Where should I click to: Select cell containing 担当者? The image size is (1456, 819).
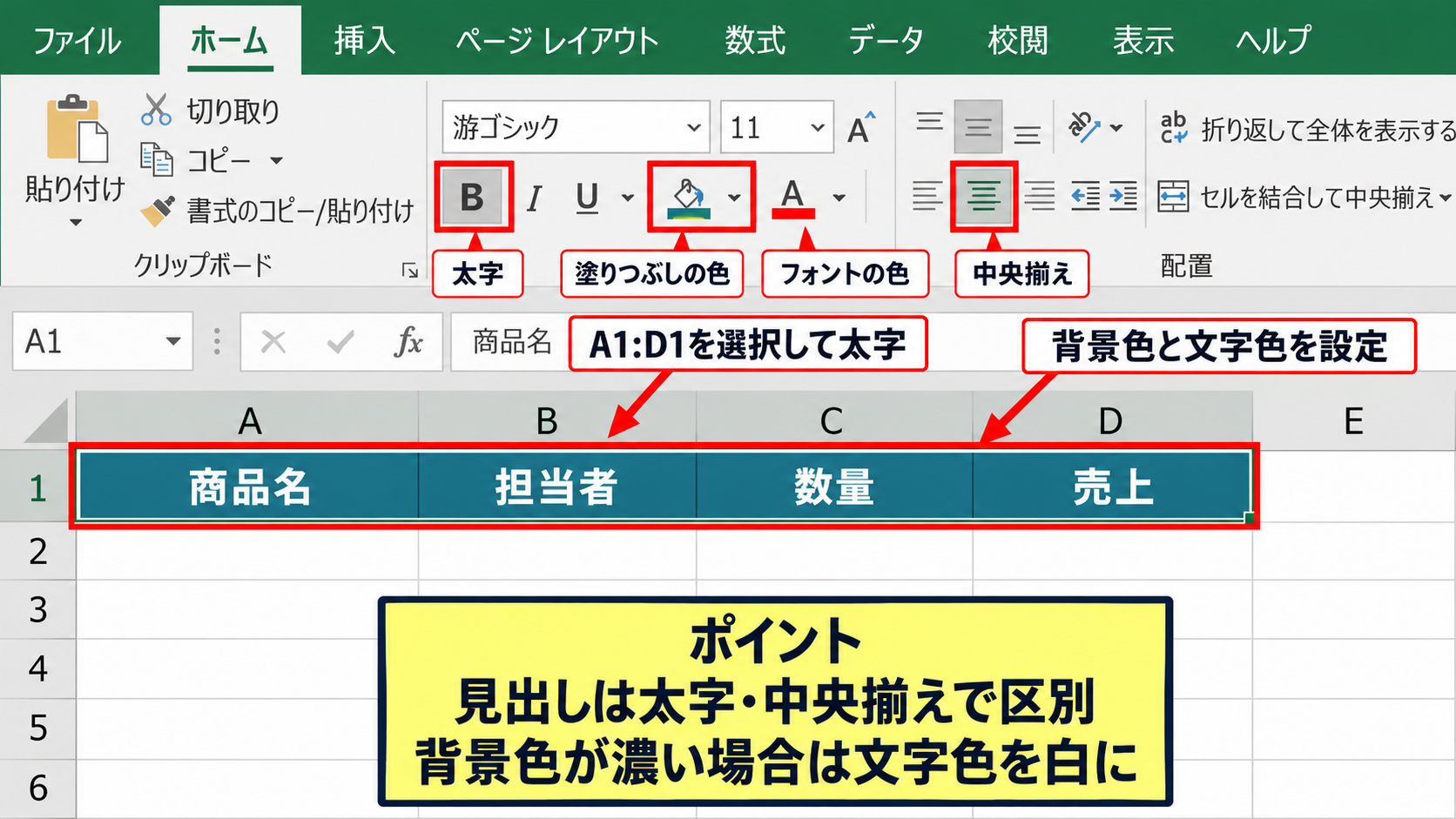pyautogui.click(x=556, y=486)
